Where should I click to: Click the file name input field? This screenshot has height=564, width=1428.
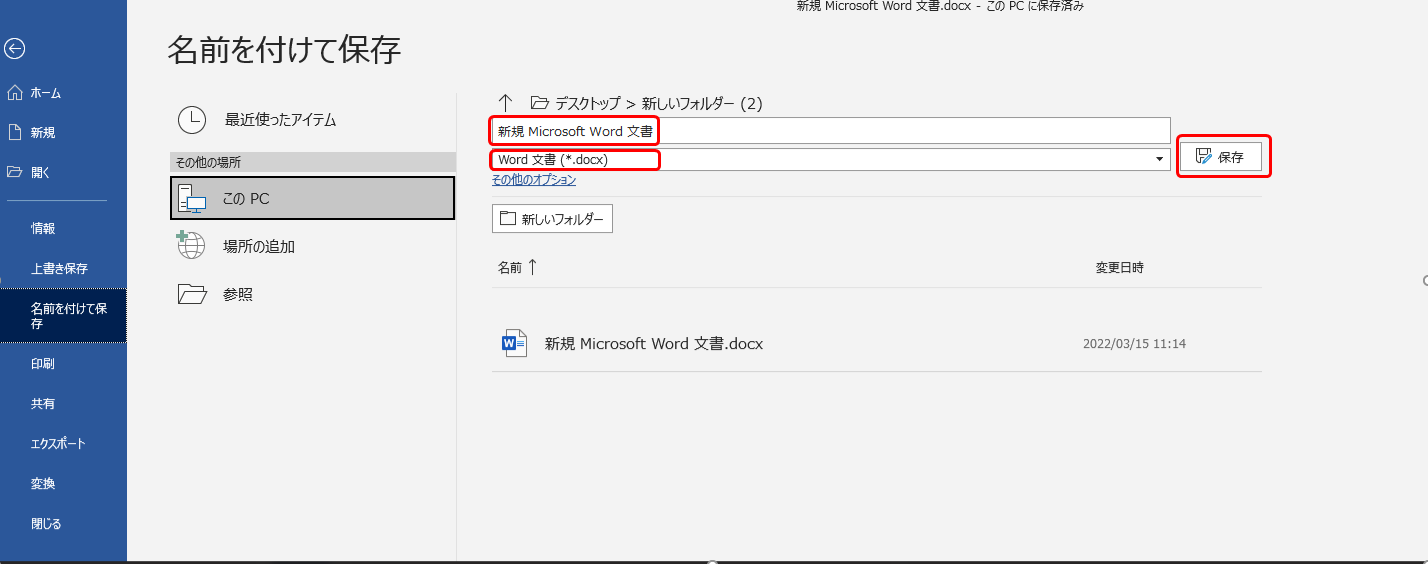click(x=830, y=130)
